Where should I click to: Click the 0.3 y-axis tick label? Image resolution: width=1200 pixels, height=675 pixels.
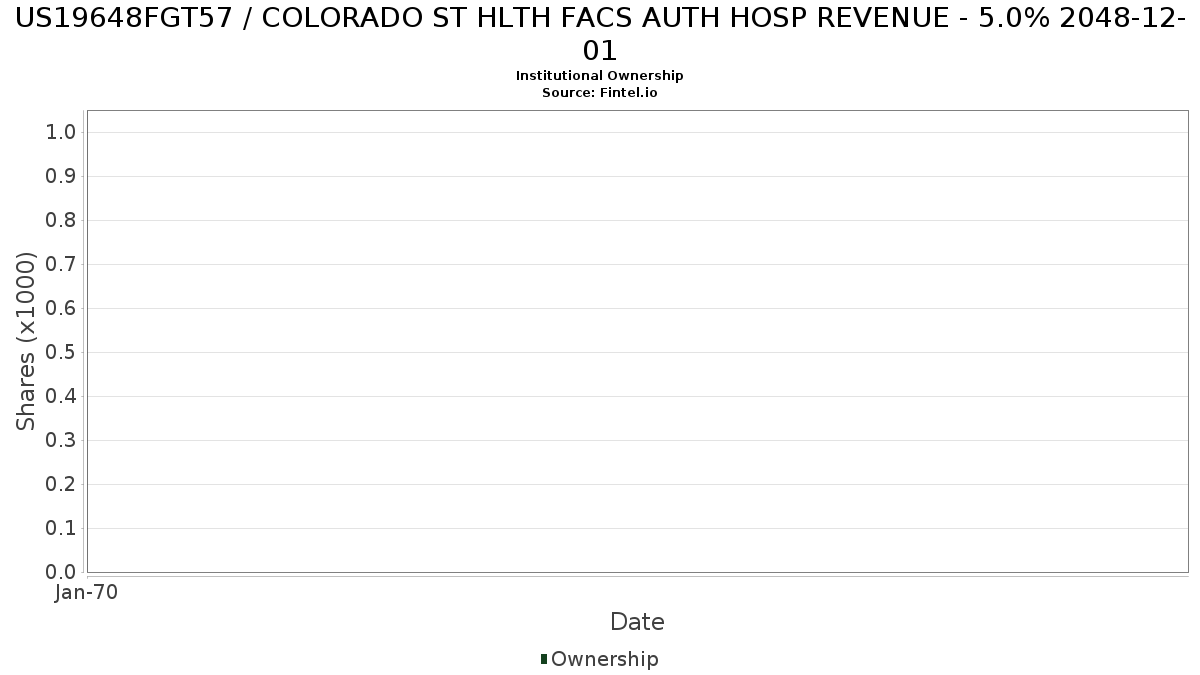[61, 440]
